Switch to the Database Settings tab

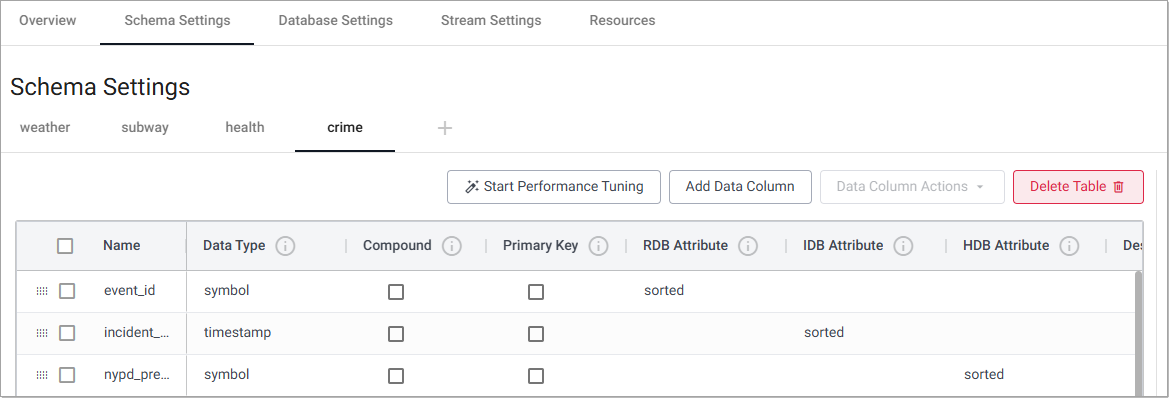(x=335, y=20)
